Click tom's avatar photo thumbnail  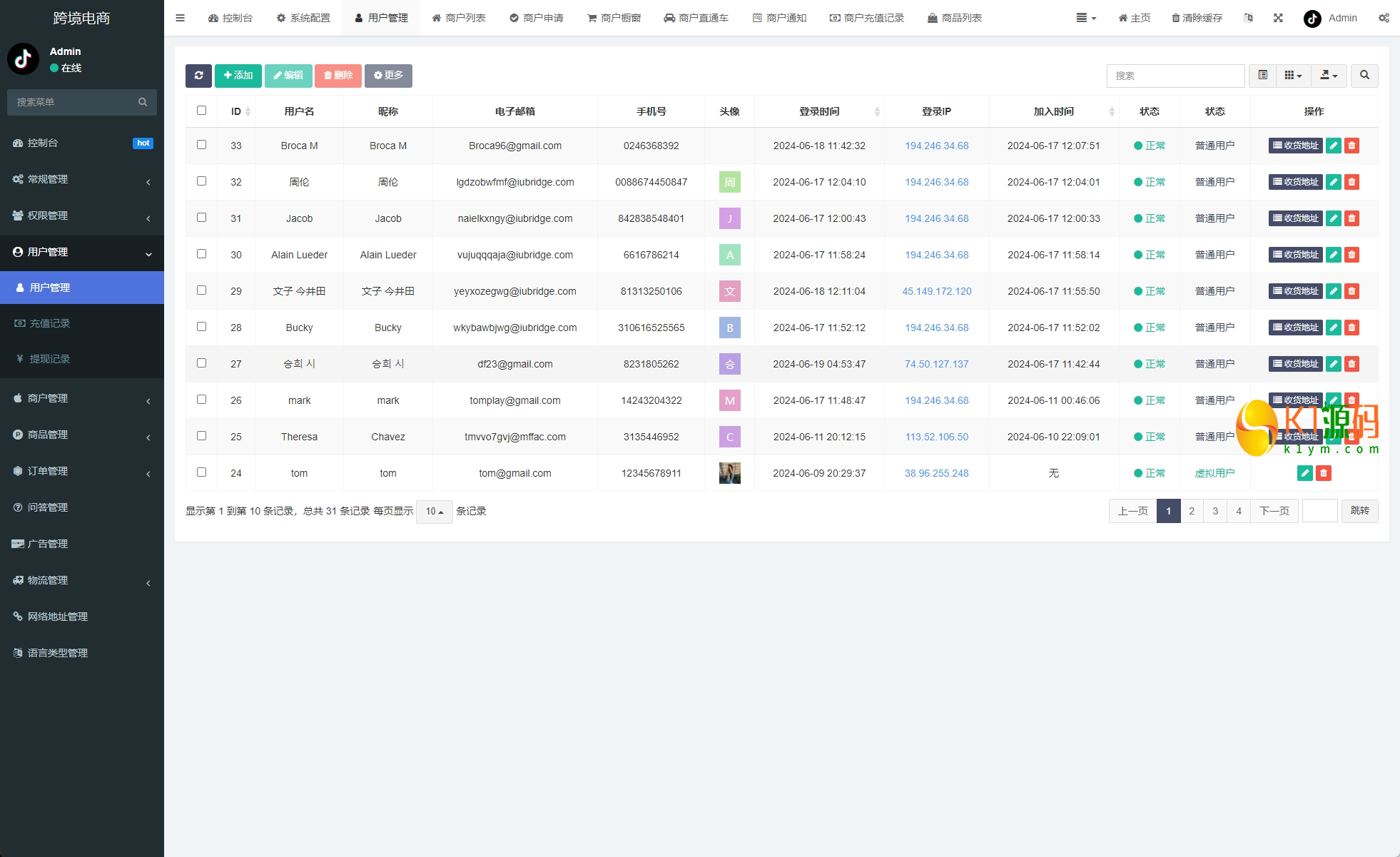pos(729,473)
